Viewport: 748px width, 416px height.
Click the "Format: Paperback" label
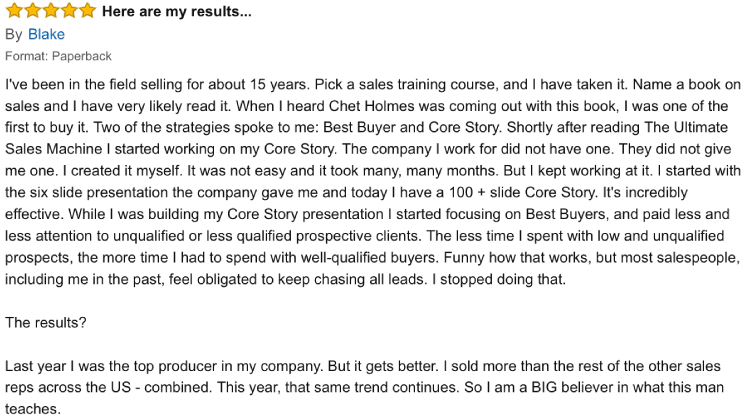(x=58, y=56)
